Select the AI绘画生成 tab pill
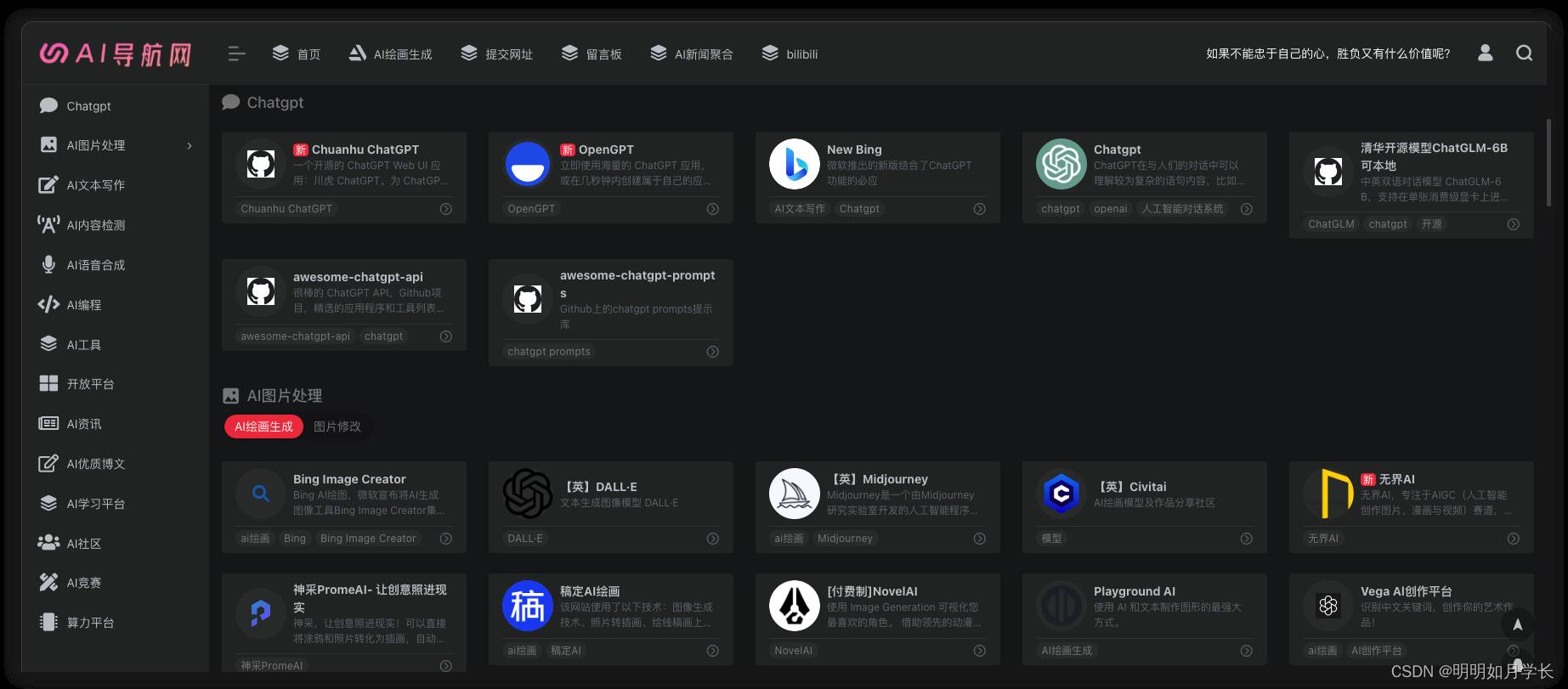This screenshot has width=1568, height=689. click(263, 426)
